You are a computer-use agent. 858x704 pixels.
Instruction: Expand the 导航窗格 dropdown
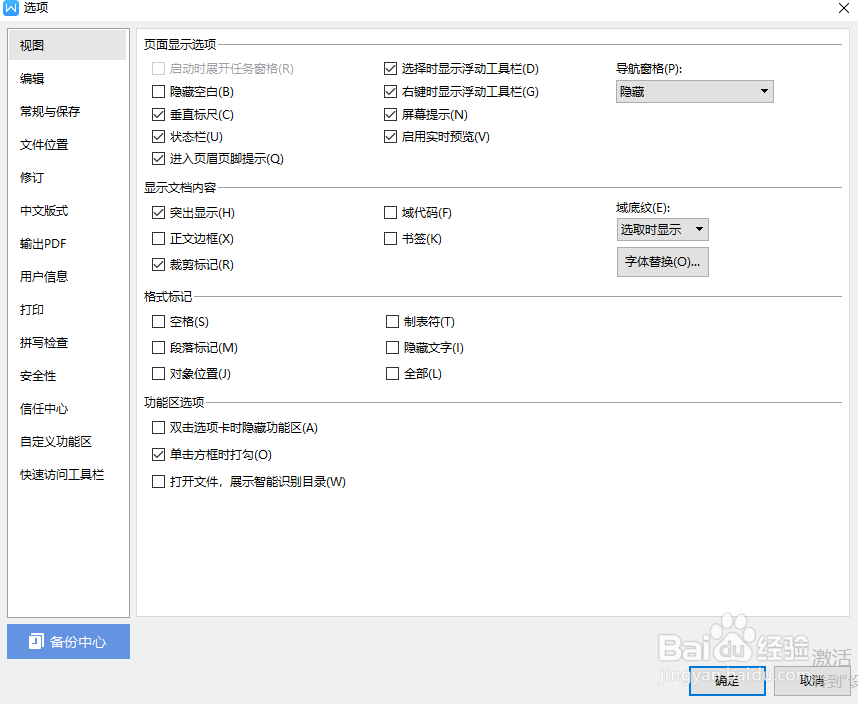coord(694,91)
